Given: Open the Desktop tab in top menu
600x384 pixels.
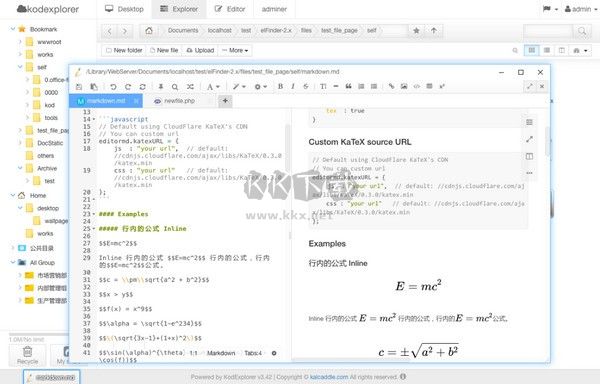Looking at the screenshot, I should [x=124, y=9].
